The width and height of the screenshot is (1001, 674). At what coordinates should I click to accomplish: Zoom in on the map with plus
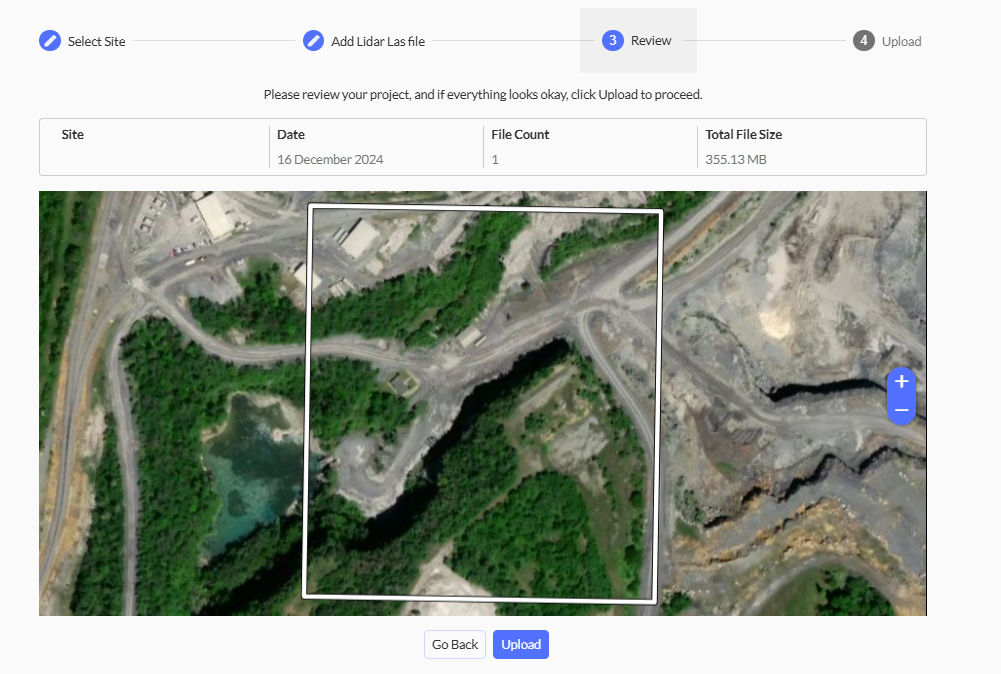point(901,381)
